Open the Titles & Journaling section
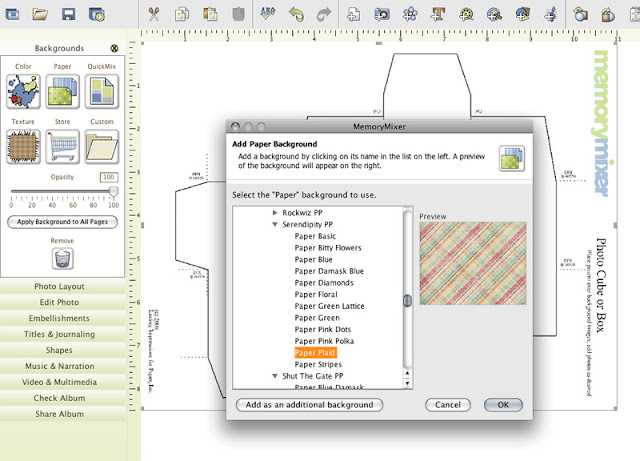The width and height of the screenshot is (640, 461). 62,334
